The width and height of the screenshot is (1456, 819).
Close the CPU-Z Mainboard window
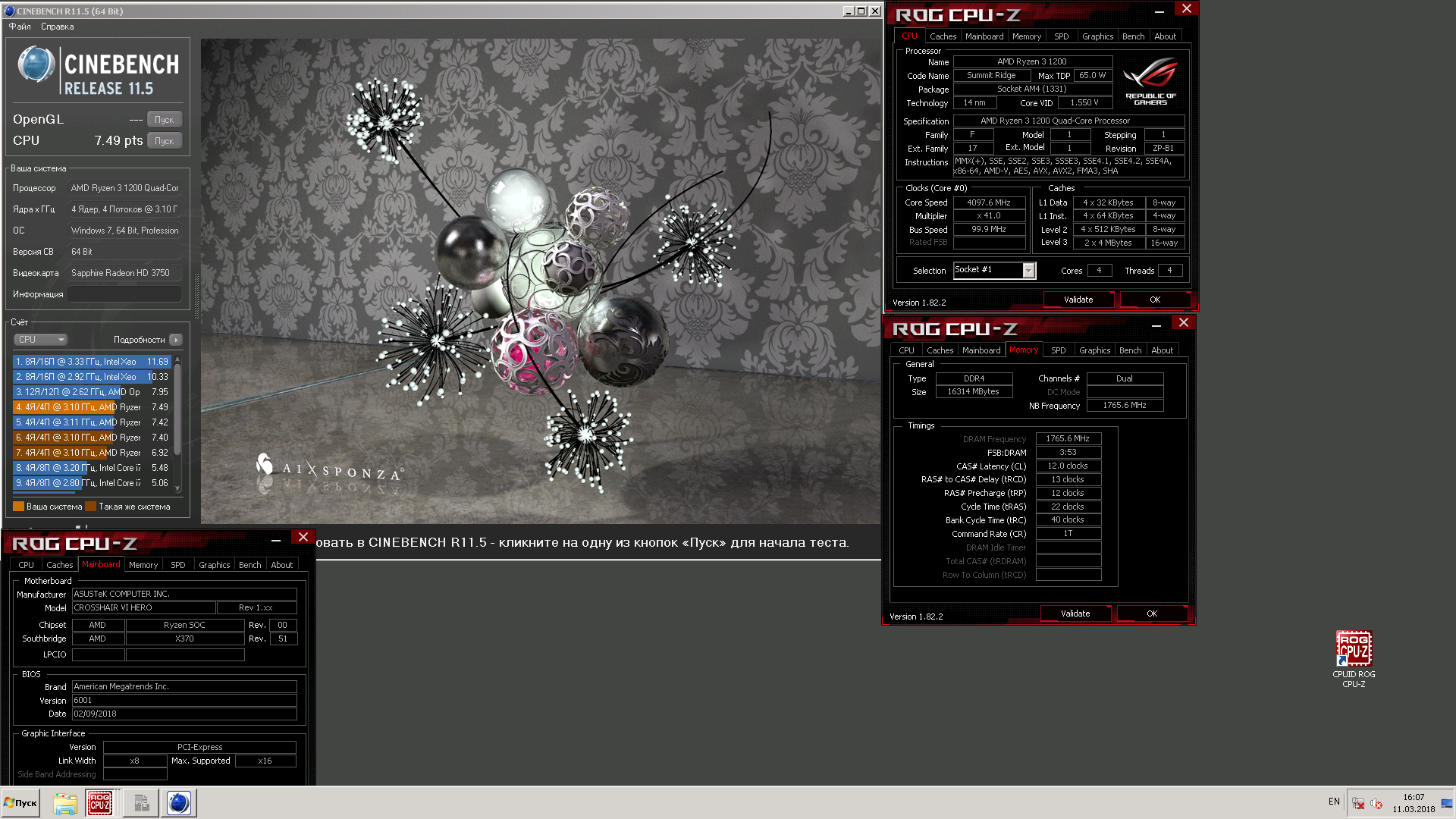[x=303, y=537]
